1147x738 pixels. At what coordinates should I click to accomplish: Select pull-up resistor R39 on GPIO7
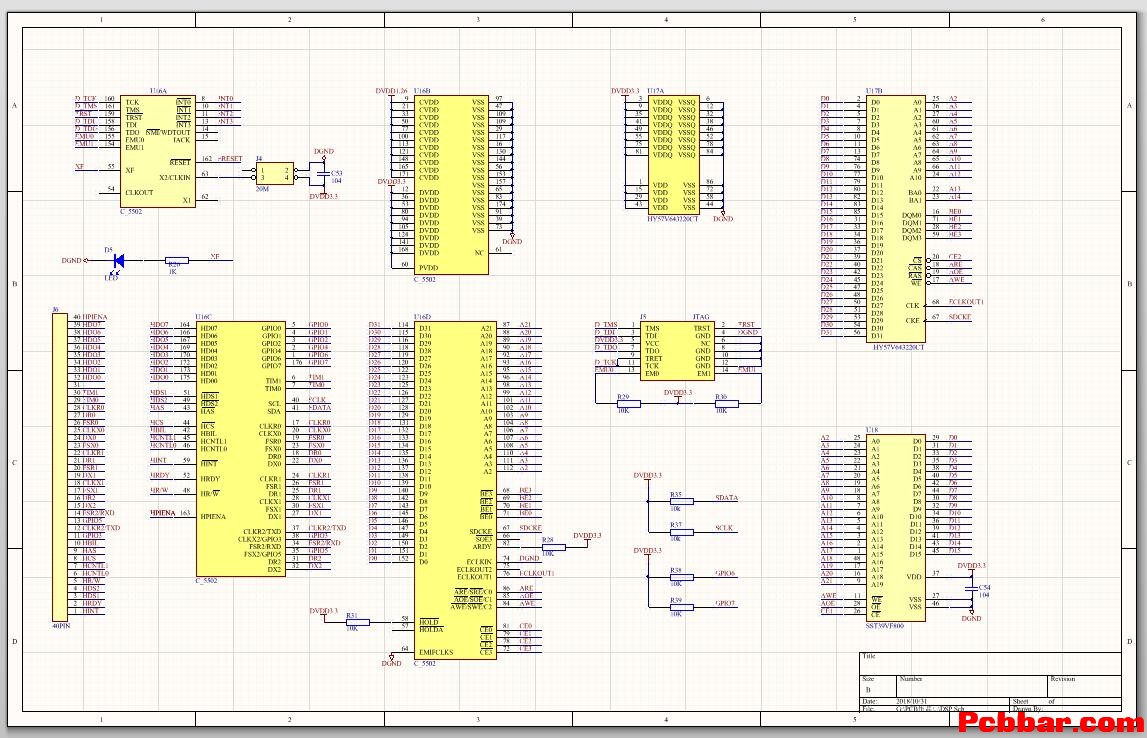click(681, 607)
